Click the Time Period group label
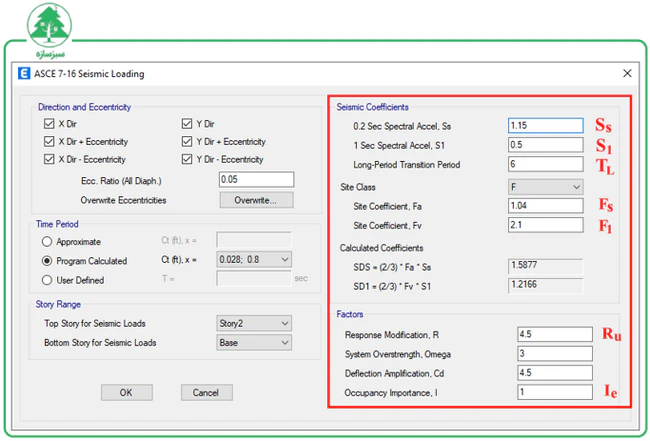The width and height of the screenshot is (650, 441). pos(57,224)
